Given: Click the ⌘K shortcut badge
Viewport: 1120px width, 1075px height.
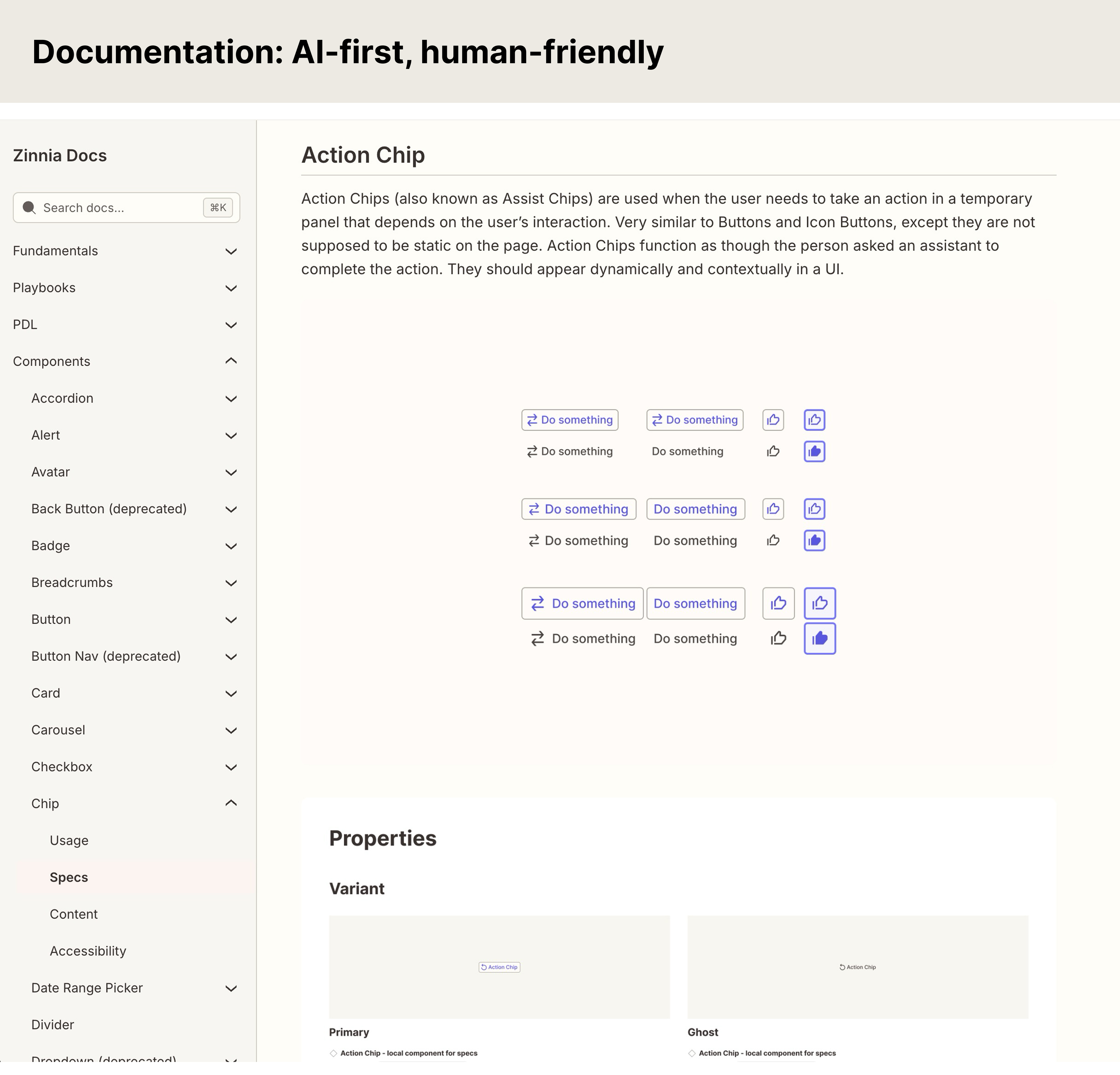Looking at the screenshot, I should [218, 207].
